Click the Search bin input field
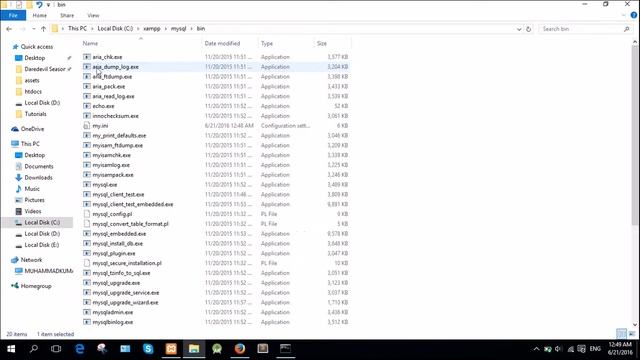 (x=581, y=29)
